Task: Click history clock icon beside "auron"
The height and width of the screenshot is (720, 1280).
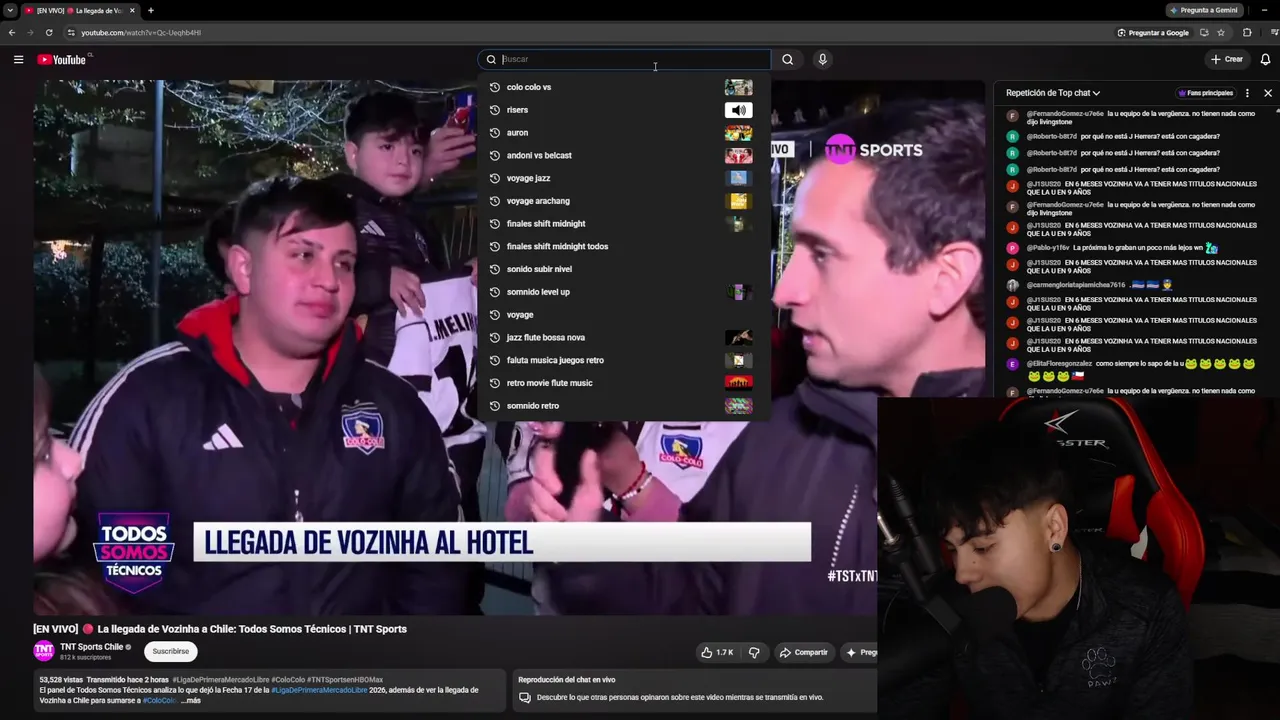Action: (x=494, y=133)
